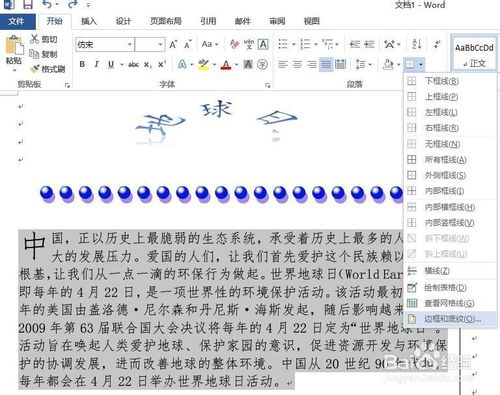Click the Enclosed Character (字) icon
This screenshot has height=395, width=500.
coord(263,64)
